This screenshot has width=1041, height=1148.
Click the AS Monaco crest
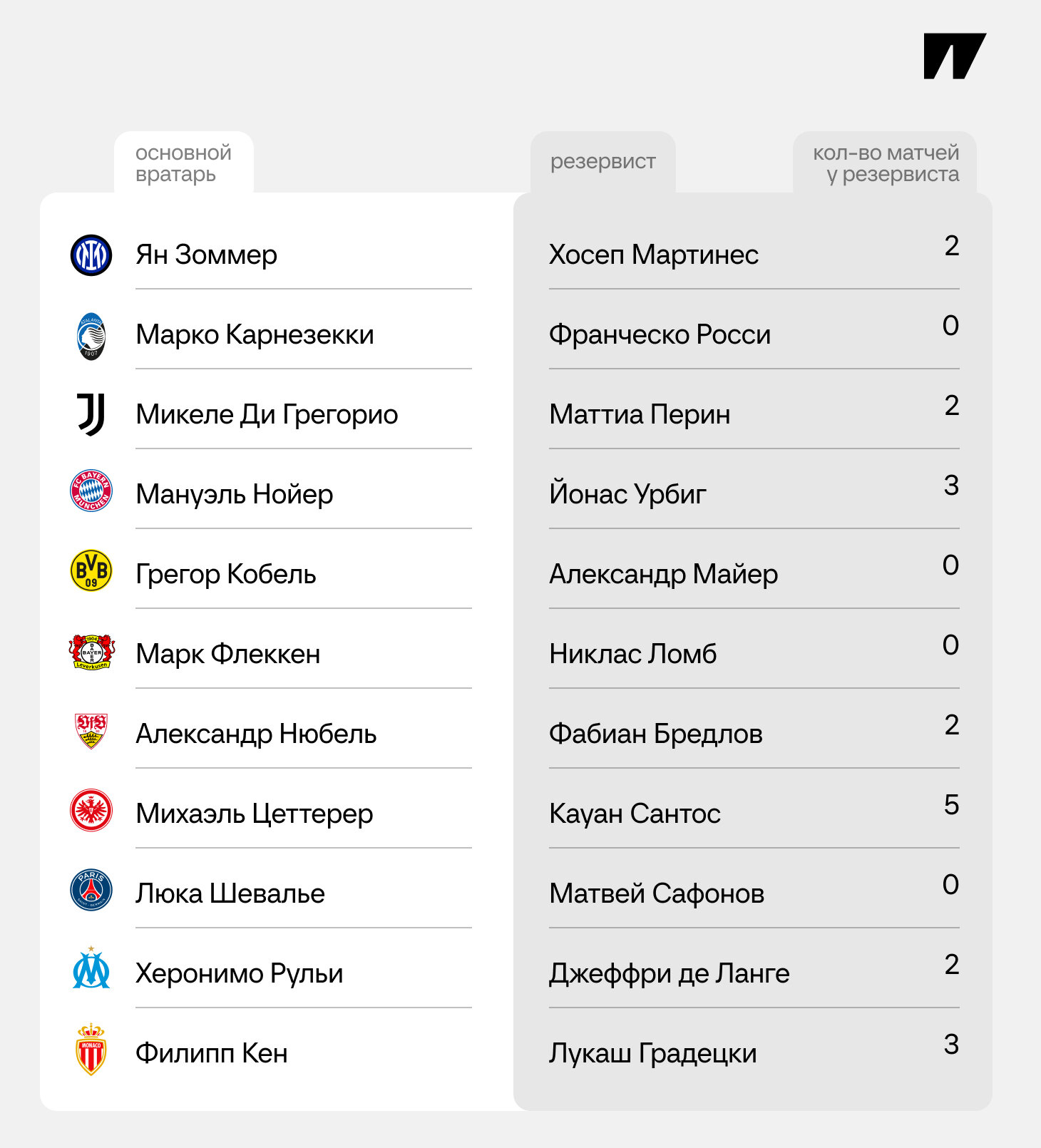[91, 1050]
